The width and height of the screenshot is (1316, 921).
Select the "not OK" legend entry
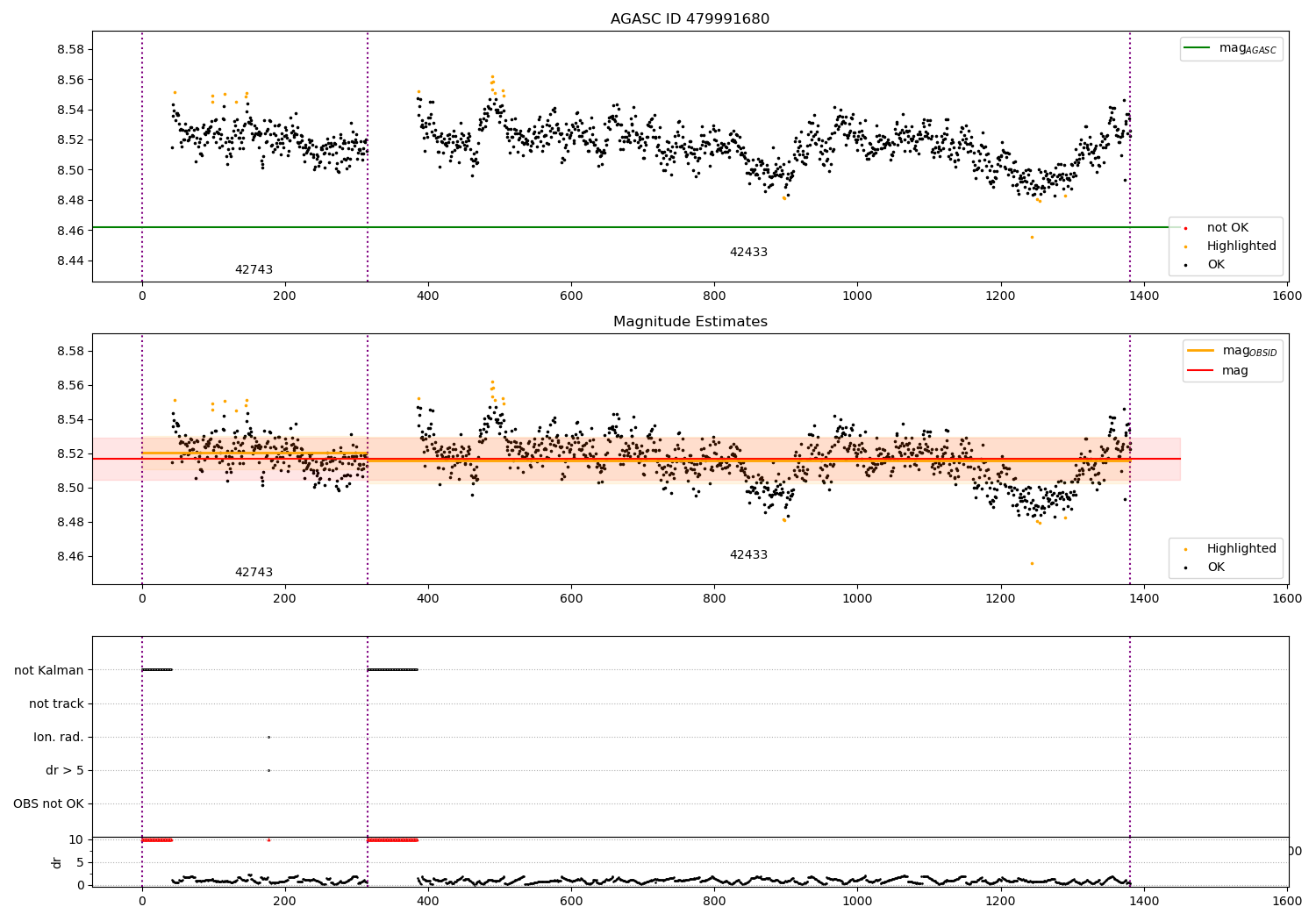pos(1227,228)
